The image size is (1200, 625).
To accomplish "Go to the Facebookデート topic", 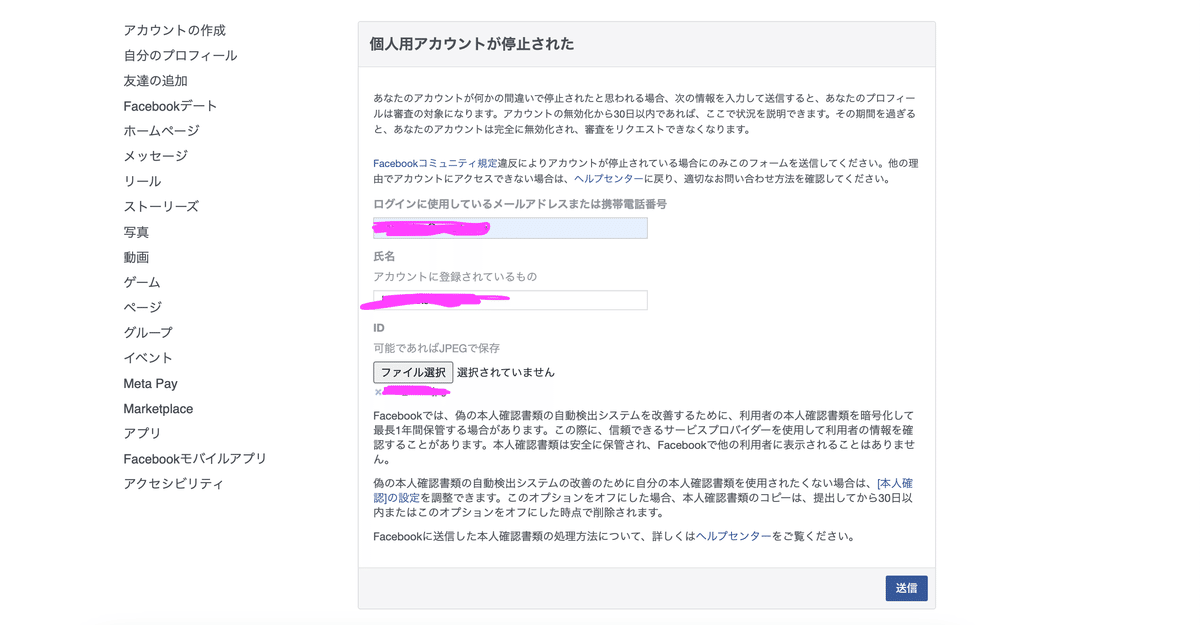I will coord(170,105).
